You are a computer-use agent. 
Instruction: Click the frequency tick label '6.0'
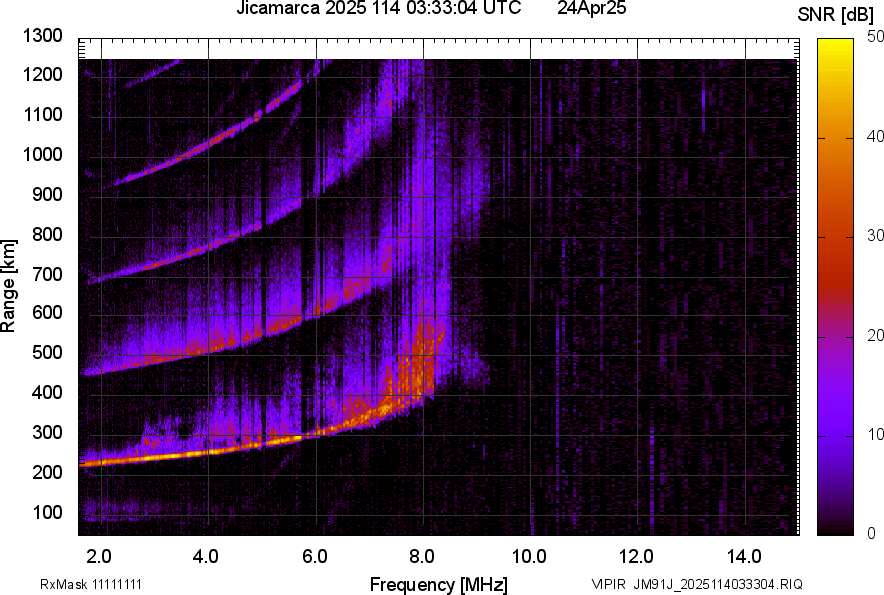click(x=315, y=557)
